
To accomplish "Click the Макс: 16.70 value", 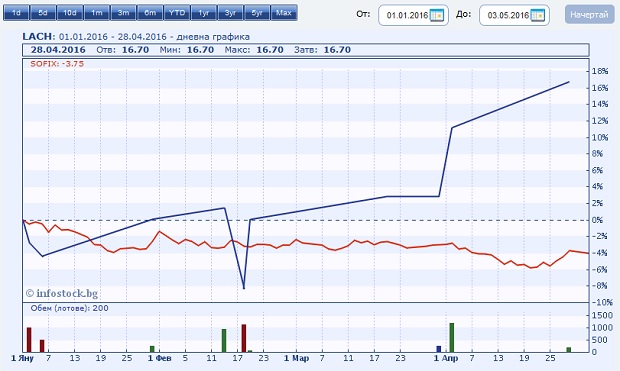I will (254, 50).
